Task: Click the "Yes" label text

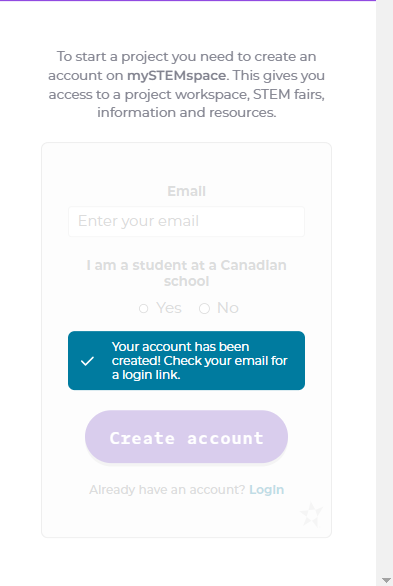Action: click(x=169, y=308)
